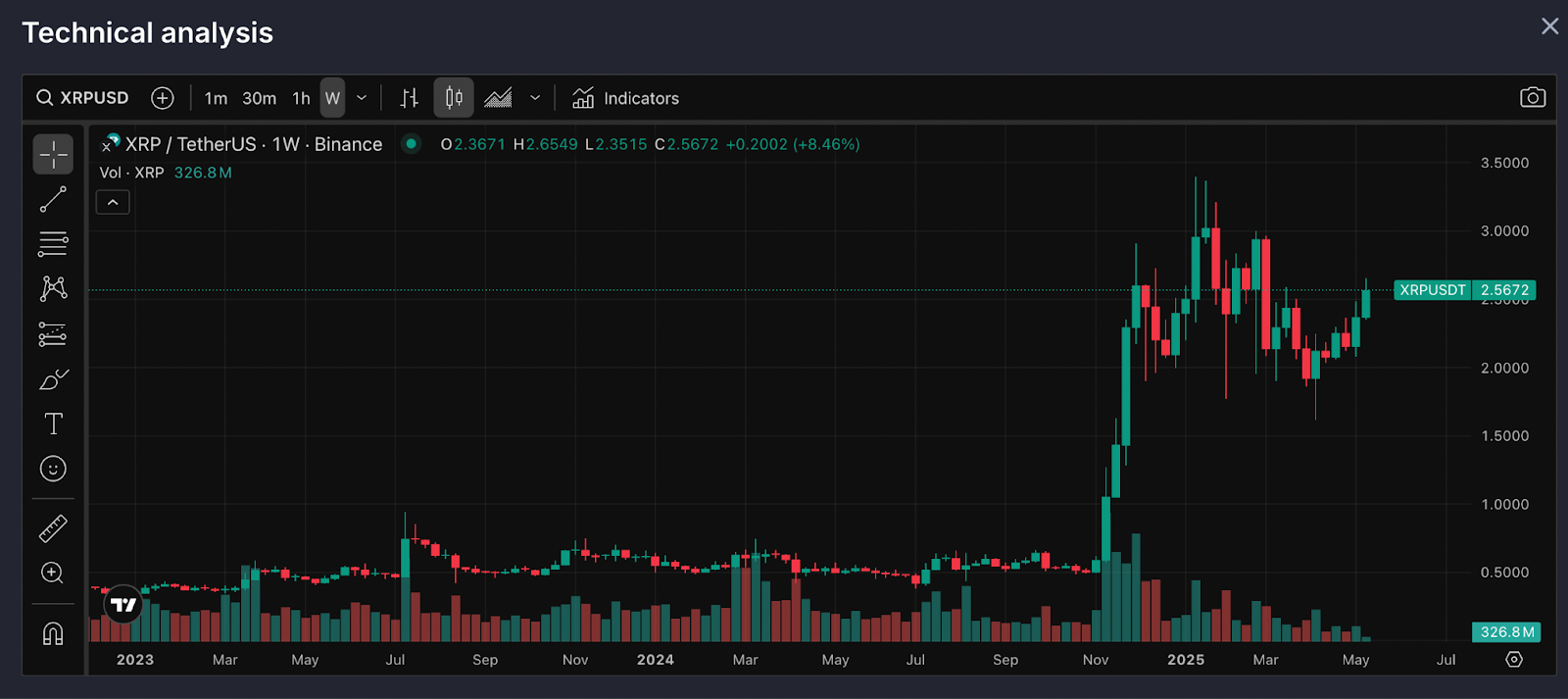Select the trend line drawing tool
The width and height of the screenshot is (1568, 699).
click(53, 199)
